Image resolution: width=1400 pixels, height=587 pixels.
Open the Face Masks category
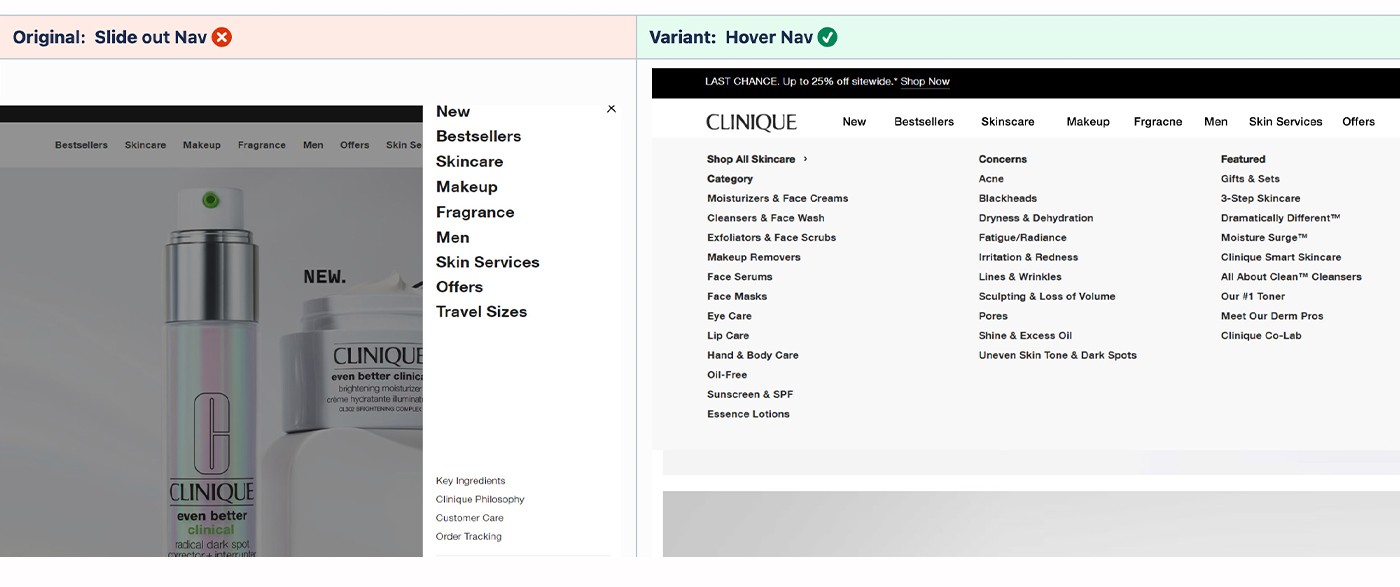click(x=736, y=297)
